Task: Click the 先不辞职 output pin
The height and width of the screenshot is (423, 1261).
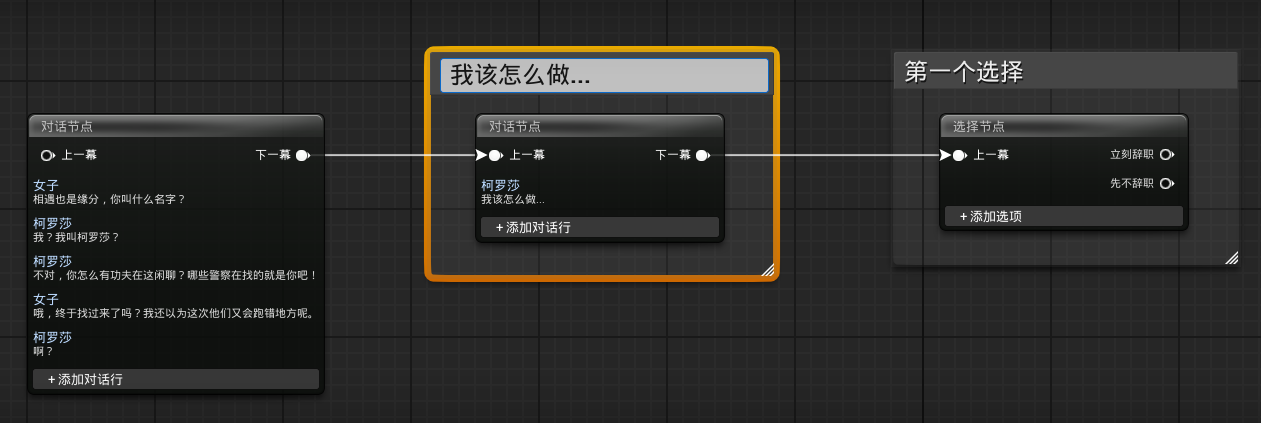Action: (x=1166, y=184)
